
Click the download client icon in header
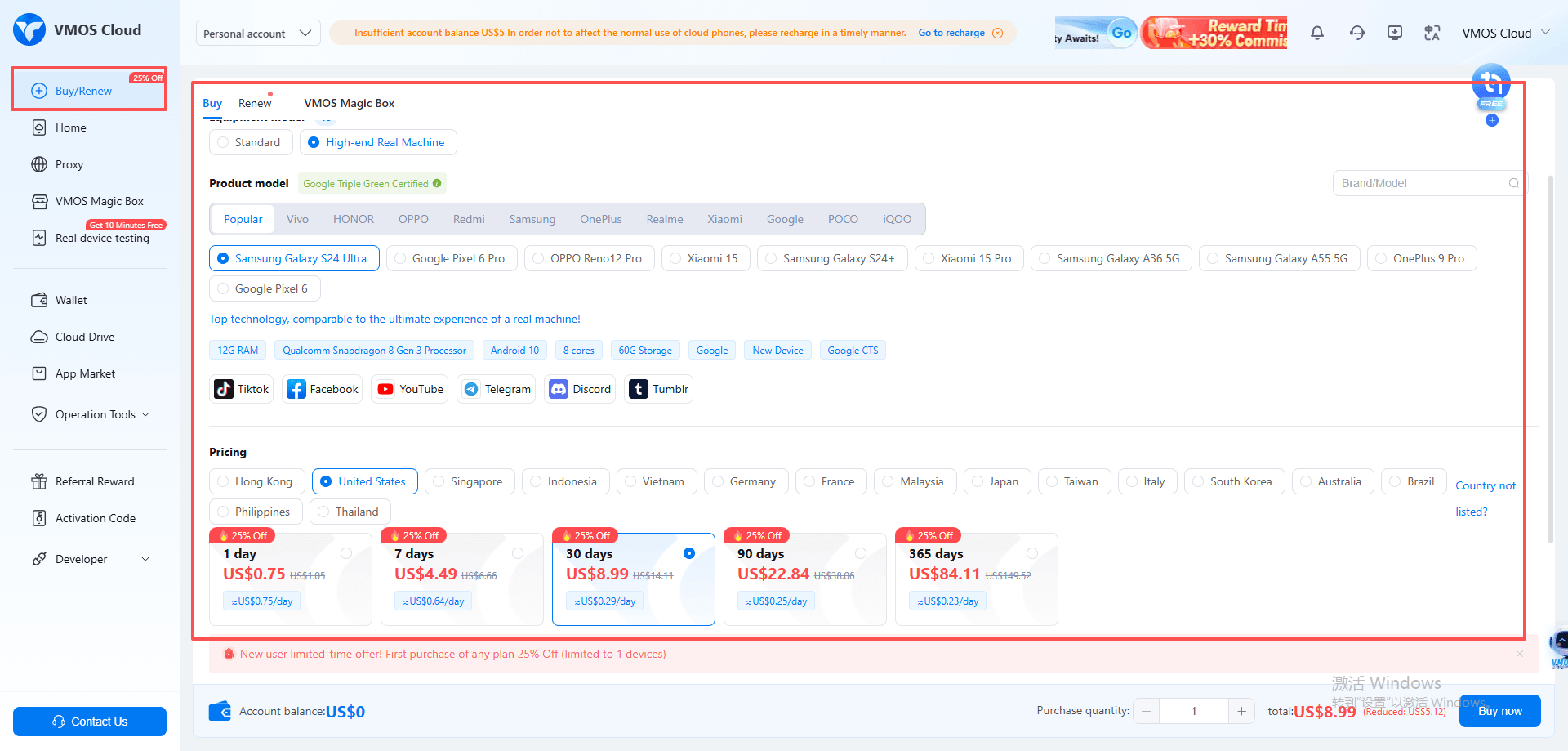pyautogui.click(x=1395, y=33)
